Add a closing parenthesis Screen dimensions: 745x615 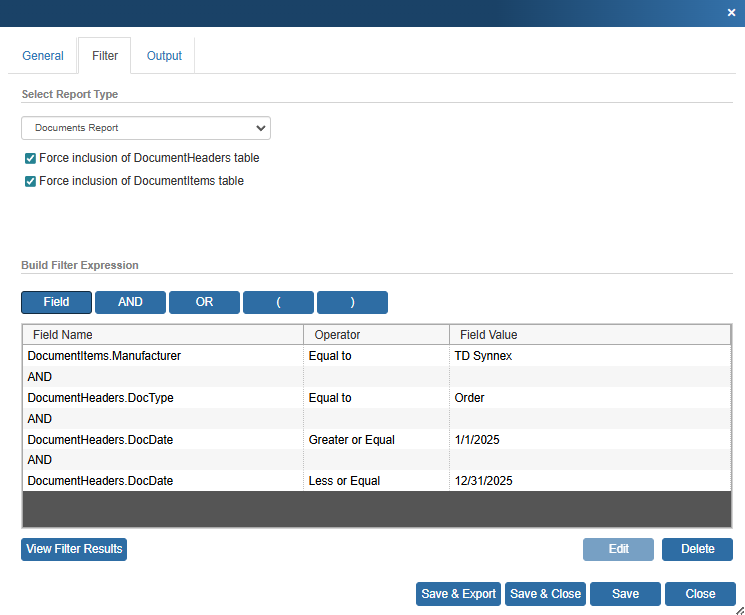[x=352, y=302]
